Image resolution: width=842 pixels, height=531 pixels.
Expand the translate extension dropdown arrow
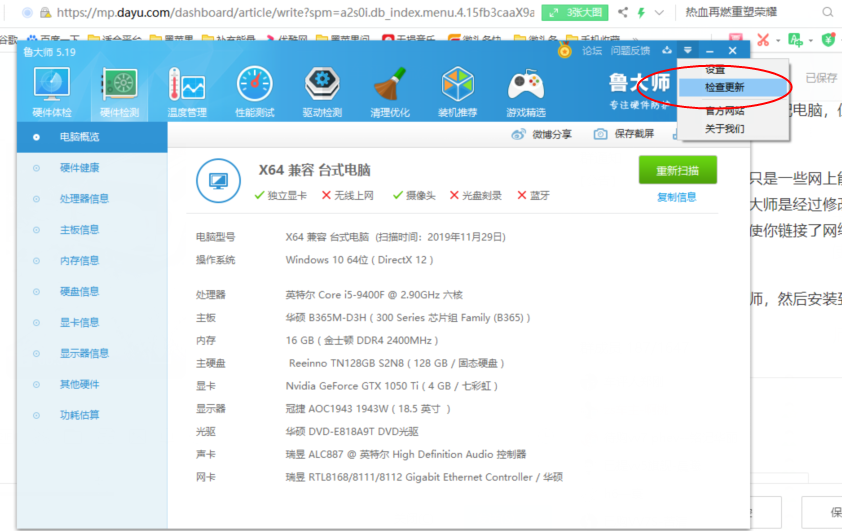(x=810, y=40)
